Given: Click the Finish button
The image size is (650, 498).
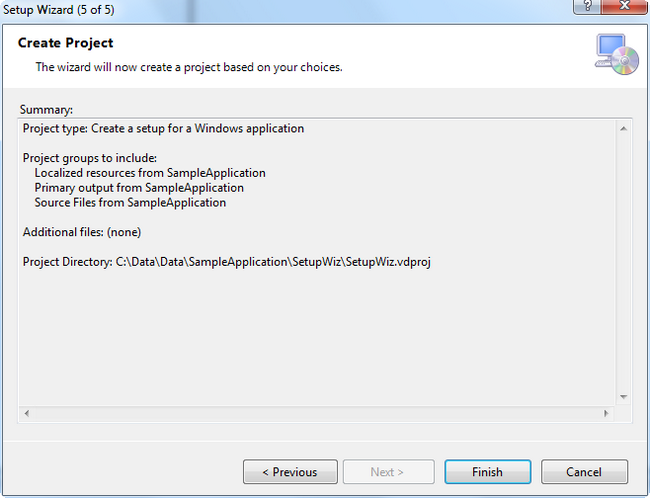Looking at the screenshot, I should point(488,471).
